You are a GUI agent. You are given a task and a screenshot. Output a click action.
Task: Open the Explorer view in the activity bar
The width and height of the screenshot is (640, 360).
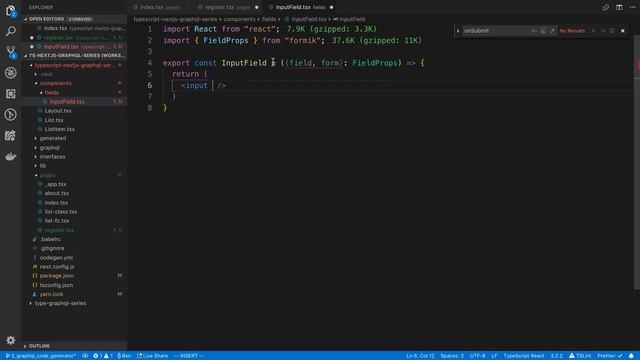coord(11,11)
